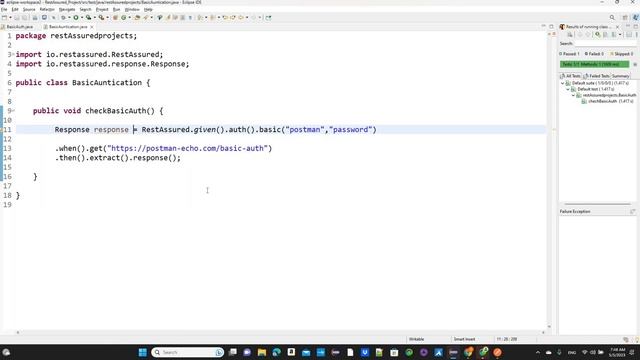Click the Coverage run toolbar icon
Viewport: 640px width, 360px height.
(88, 18)
